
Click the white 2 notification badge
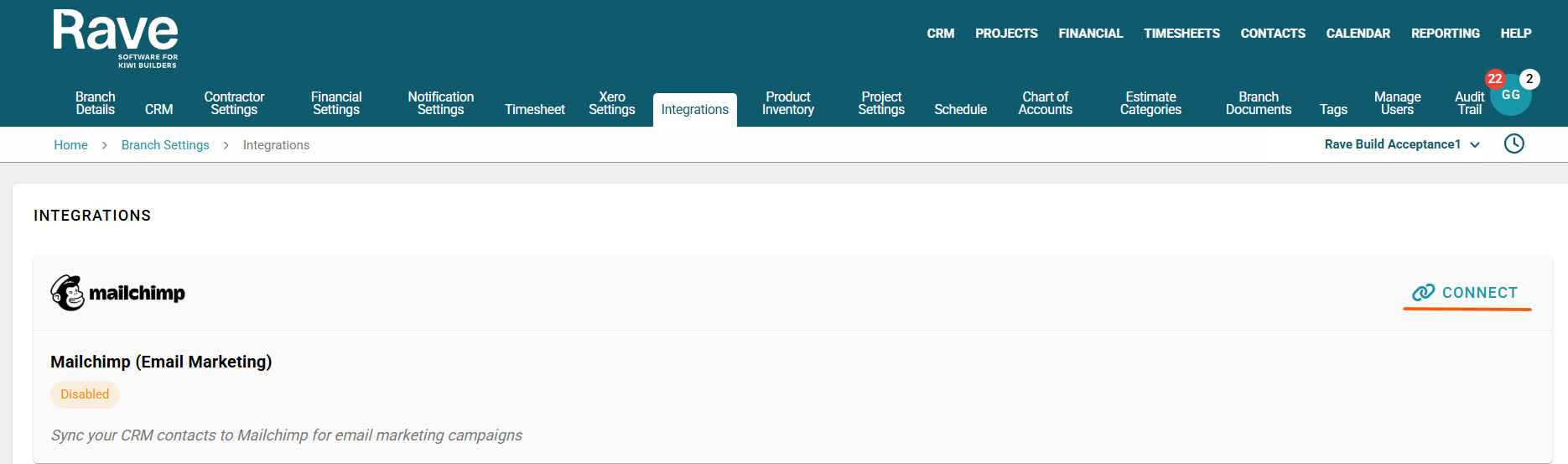tap(1529, 79)
